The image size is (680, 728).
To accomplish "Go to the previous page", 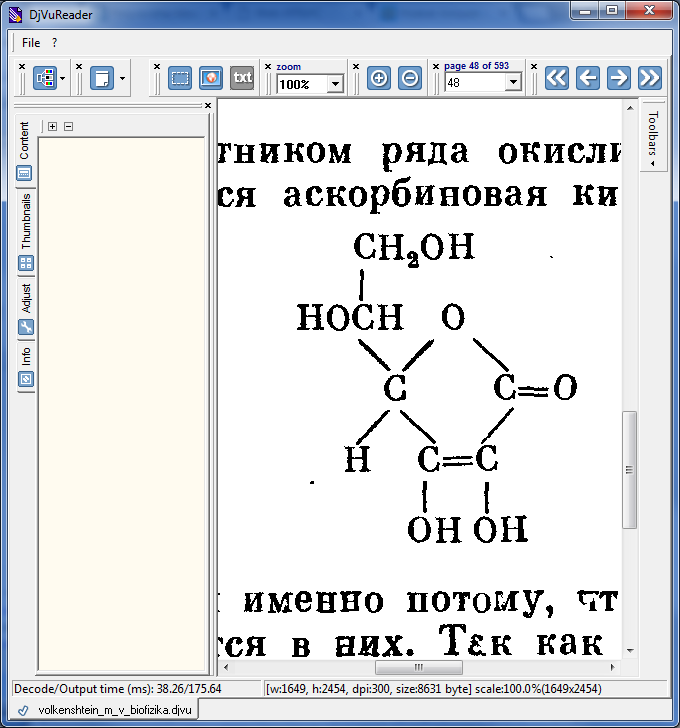I will tap(588, 78).
